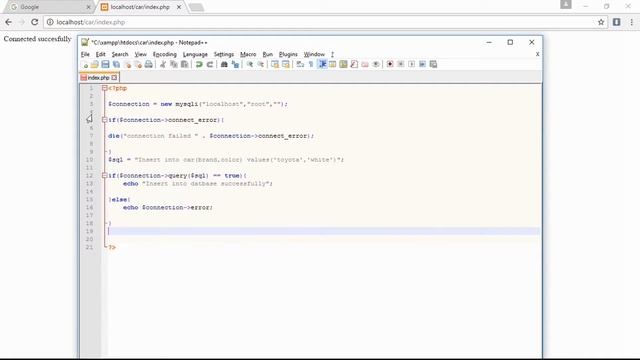Undo the last edit with the green arrow
The height and width of the screenshot is (360, 640).
coord(199,64)
